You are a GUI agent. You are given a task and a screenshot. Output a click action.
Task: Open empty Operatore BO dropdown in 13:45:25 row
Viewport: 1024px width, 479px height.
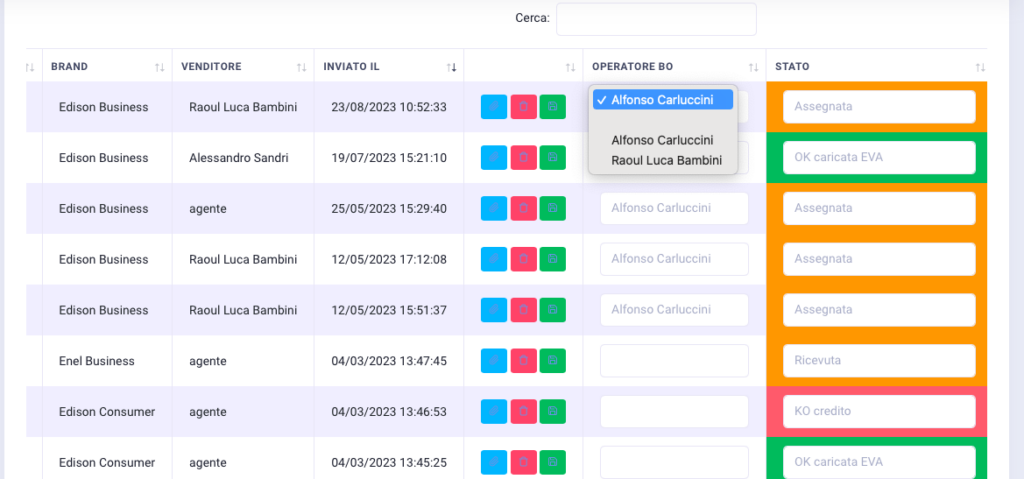[674, 463]
